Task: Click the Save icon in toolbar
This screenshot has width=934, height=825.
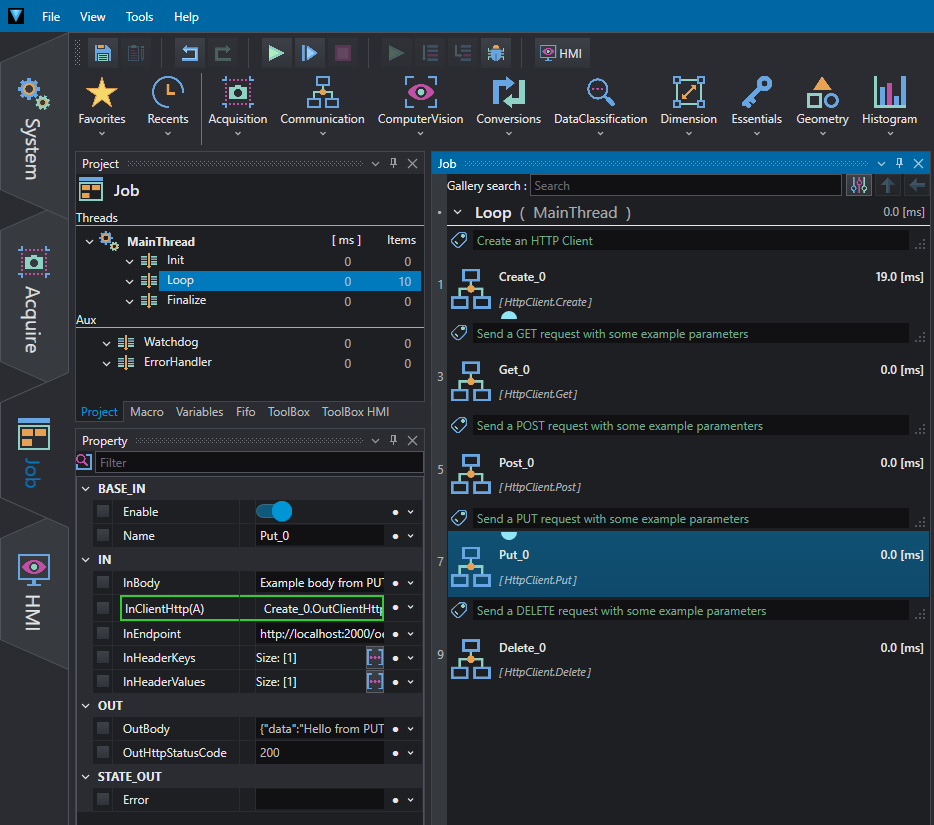Action: pyautogui.click(x=103, y=53)
